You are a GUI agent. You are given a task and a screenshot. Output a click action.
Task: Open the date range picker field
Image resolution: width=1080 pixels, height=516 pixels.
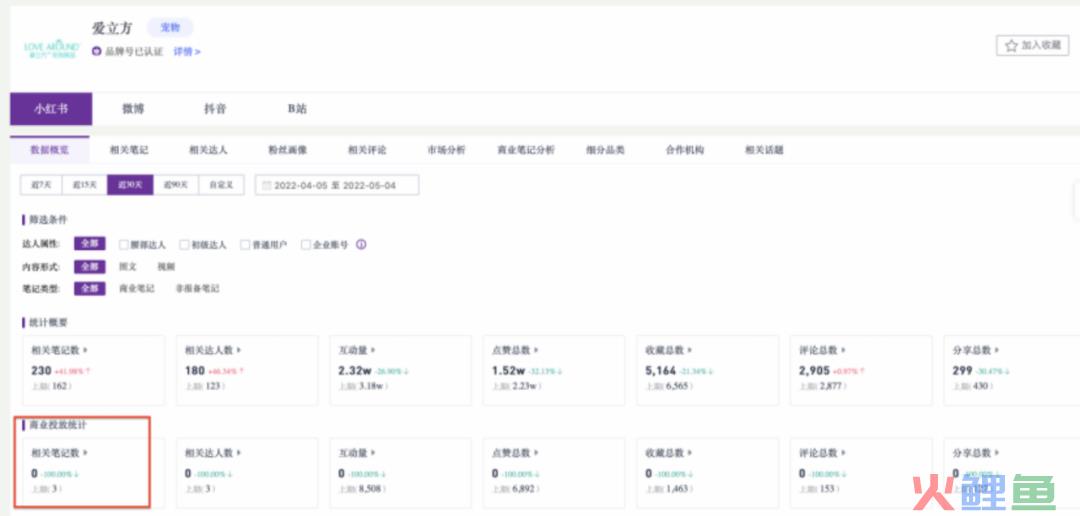(337, 185)
